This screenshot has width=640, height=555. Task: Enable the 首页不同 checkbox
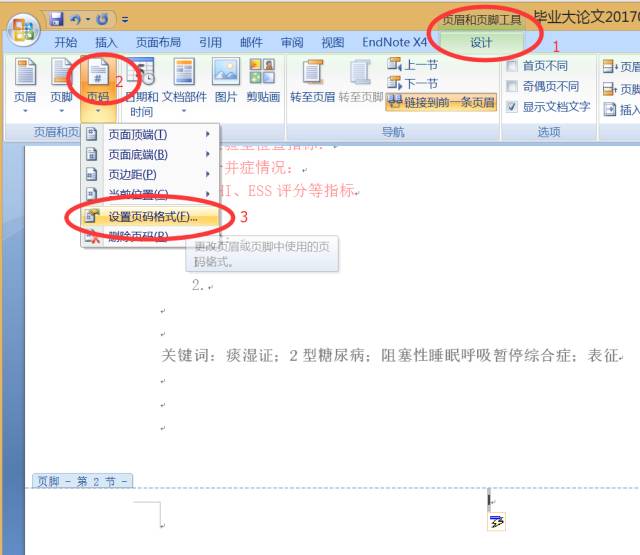click(x=512, y=66)
